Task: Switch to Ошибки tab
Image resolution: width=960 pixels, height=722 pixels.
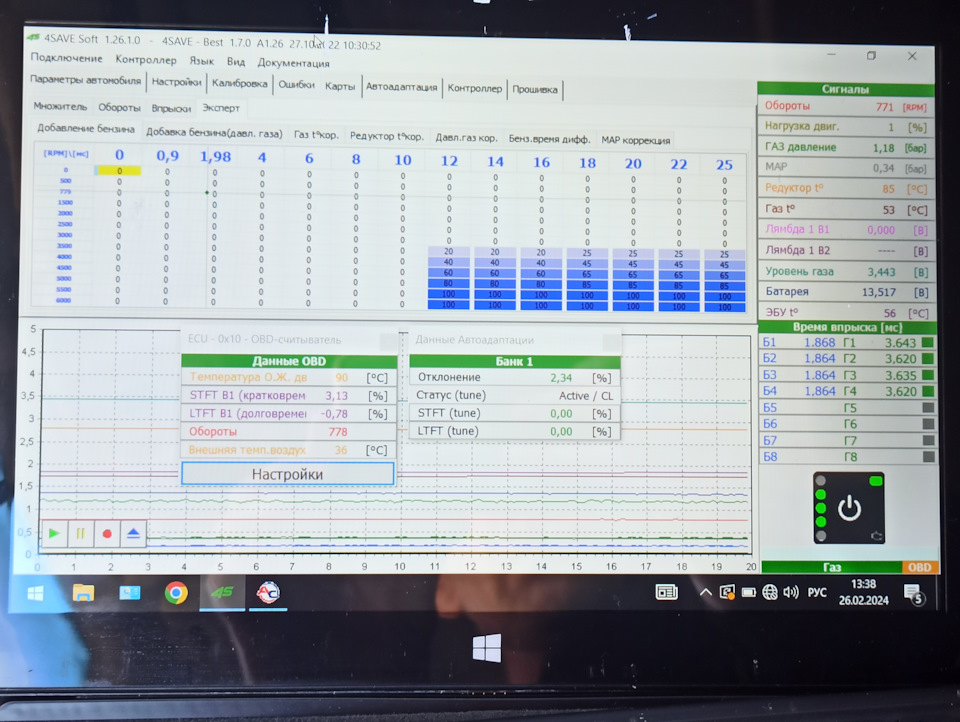Action: 296,85
